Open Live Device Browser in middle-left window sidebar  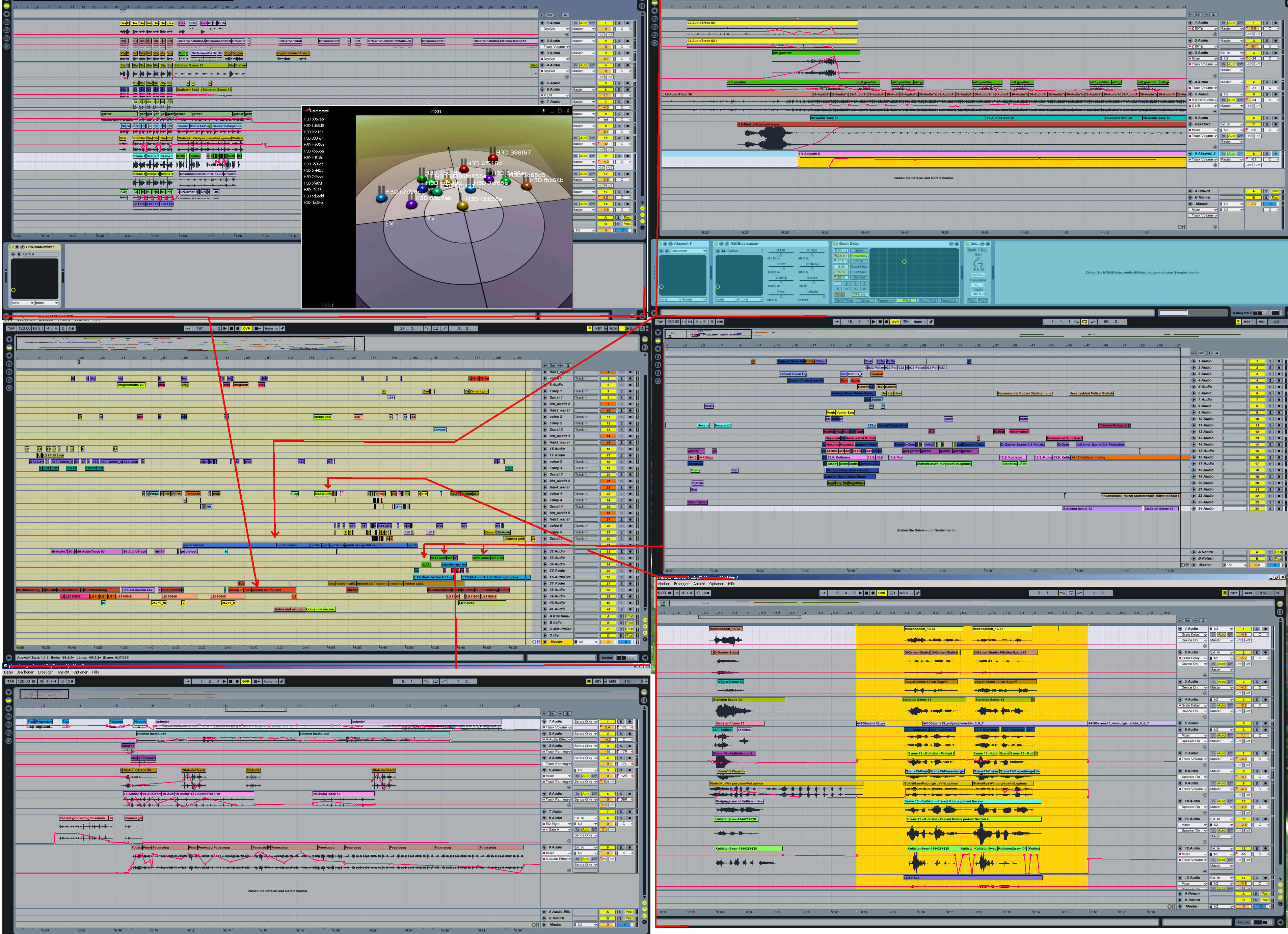pos(9,348)
